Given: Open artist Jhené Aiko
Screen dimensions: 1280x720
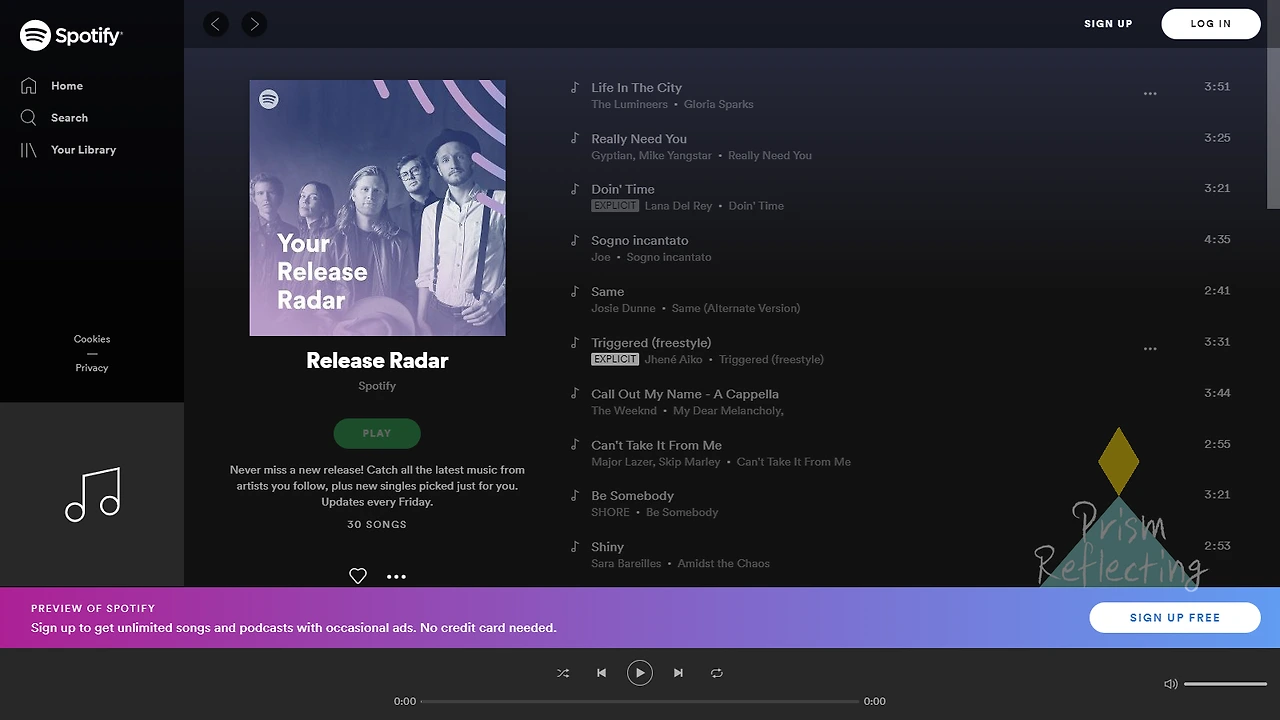Looking at the screenshot, I should pos(673,360).
